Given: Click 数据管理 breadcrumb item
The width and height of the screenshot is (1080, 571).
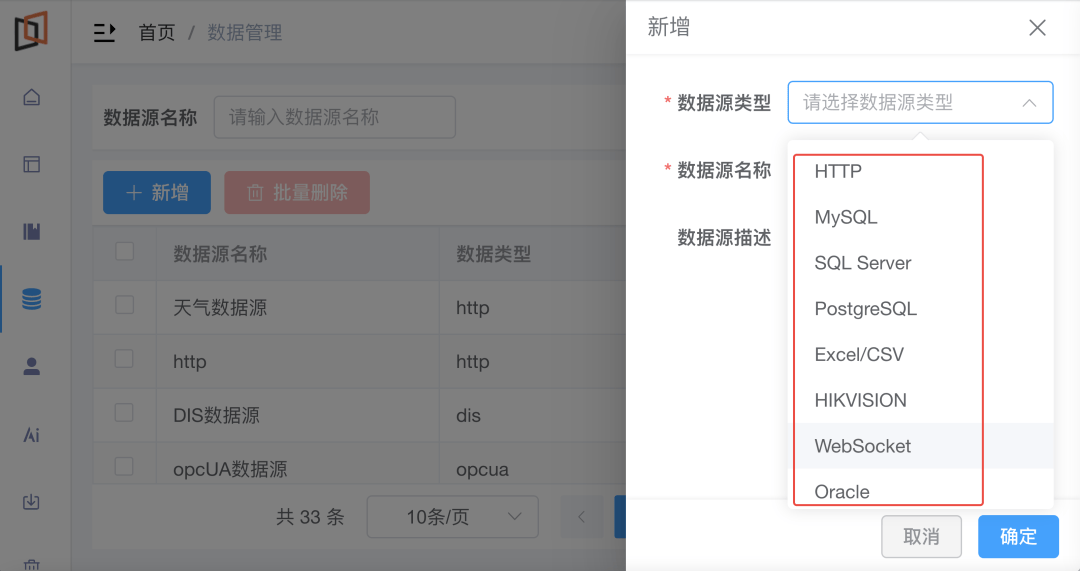Looking at the screenshot, I should 245,32.
